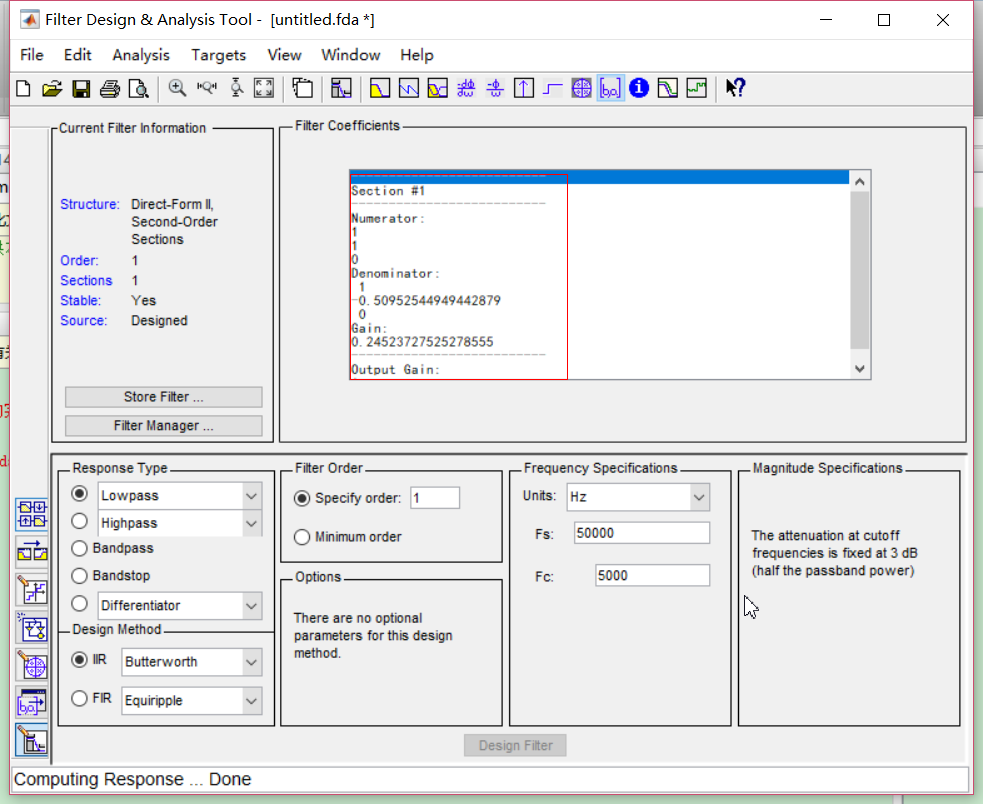Open Set Quantization Parameters sidebar panel

pos(31,591)
